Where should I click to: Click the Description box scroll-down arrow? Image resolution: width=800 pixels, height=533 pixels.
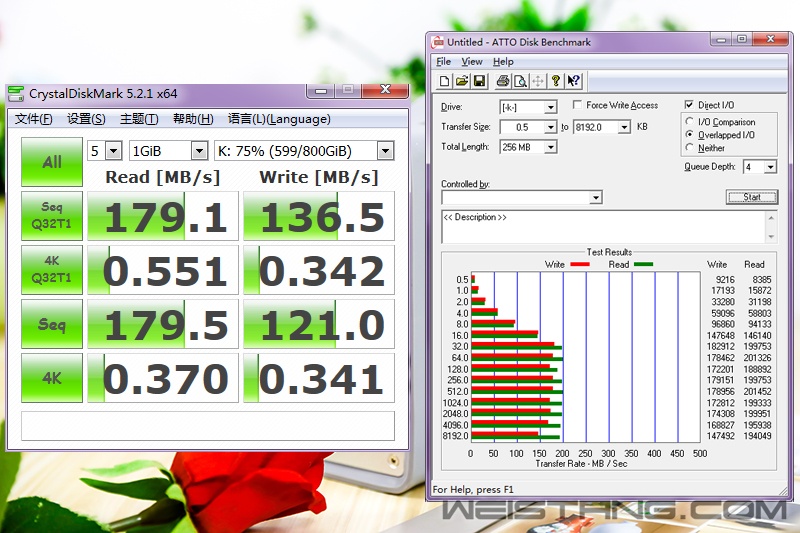point(771,237)
